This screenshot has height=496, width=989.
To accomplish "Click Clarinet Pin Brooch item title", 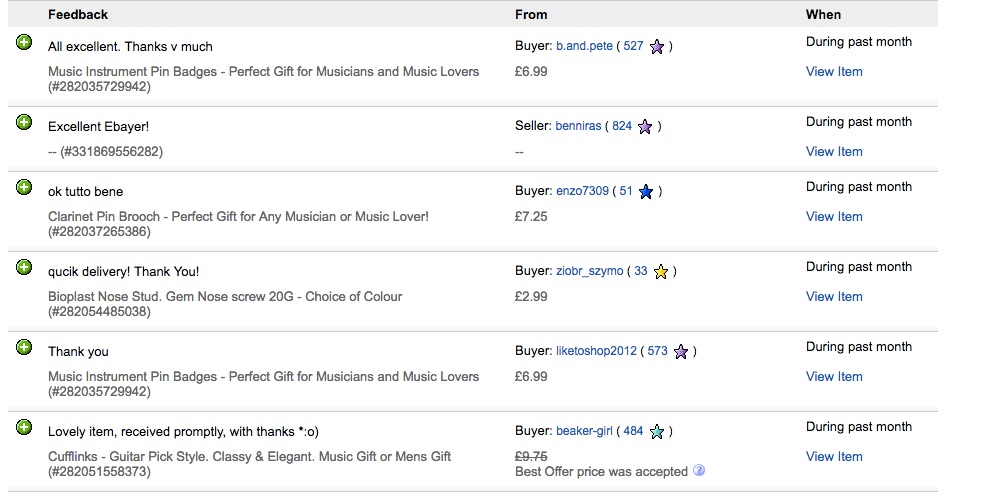I will point(238,216).
